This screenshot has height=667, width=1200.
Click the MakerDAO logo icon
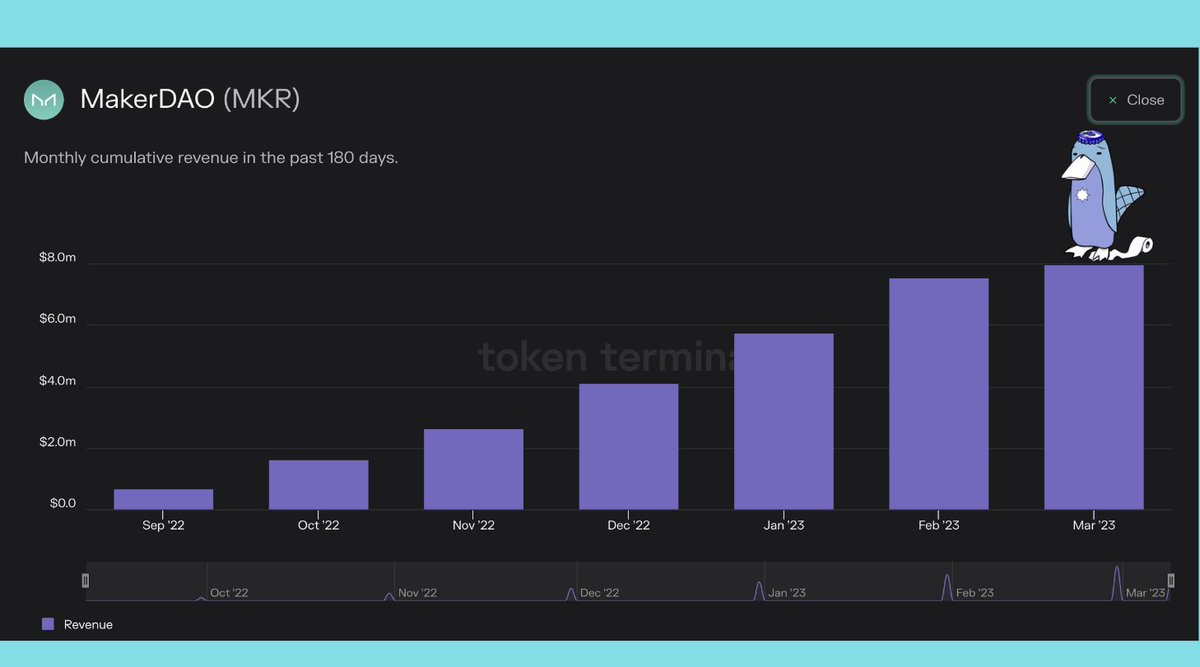43,100
